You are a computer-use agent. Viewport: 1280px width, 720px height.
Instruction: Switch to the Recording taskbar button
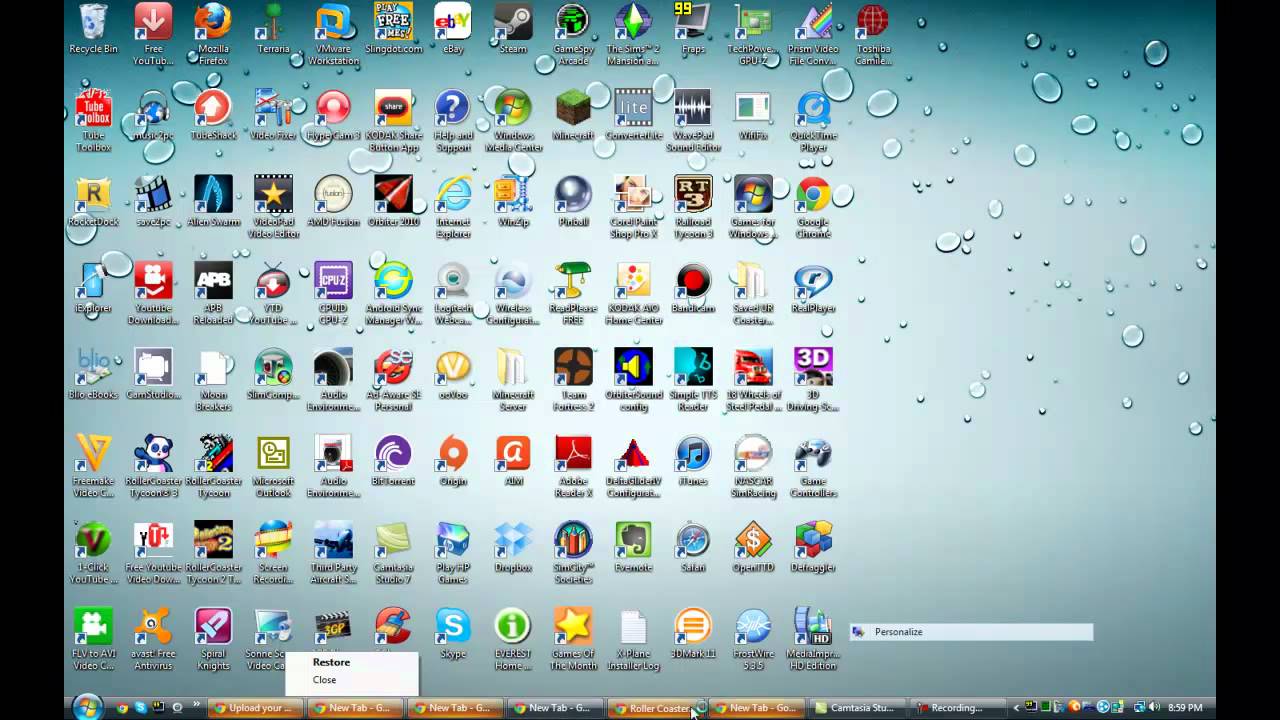(957, 708)
